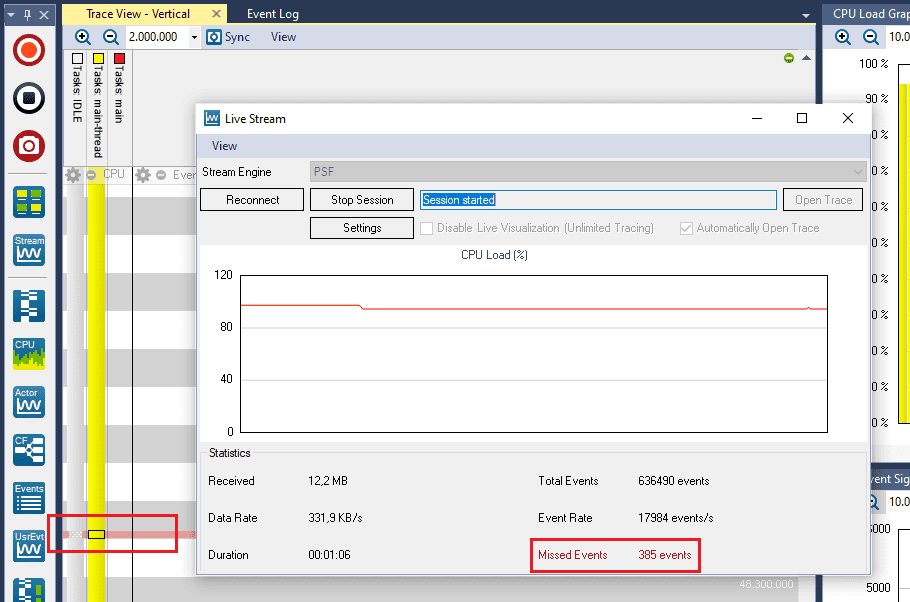Switch to the Trace View - Vertical tab
This screenshot has width=910, height=602.
(138, 14)
